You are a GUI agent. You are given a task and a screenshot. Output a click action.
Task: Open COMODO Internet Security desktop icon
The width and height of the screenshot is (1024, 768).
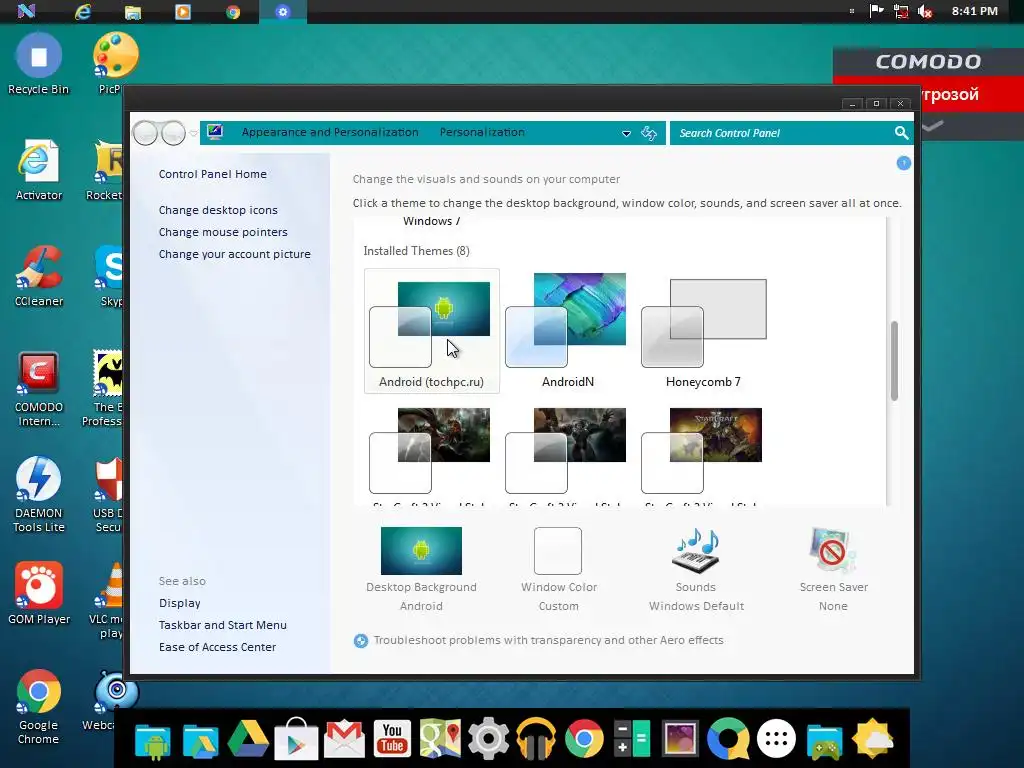[39, 389]
